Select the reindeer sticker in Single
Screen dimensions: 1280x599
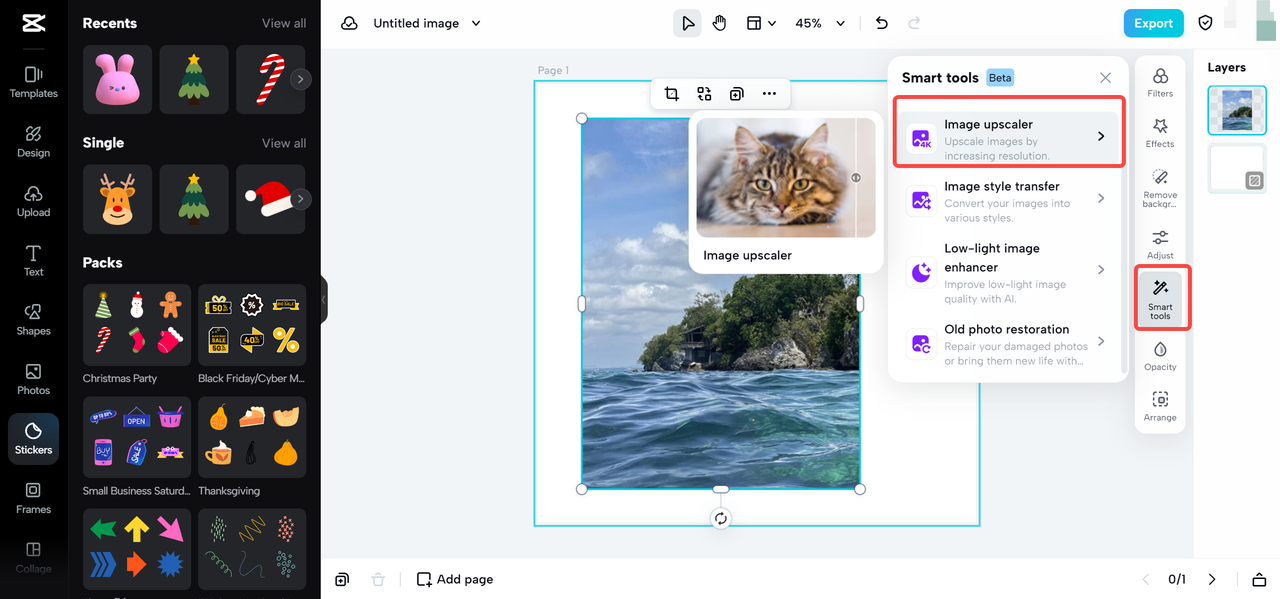click(x=118, y=199)
